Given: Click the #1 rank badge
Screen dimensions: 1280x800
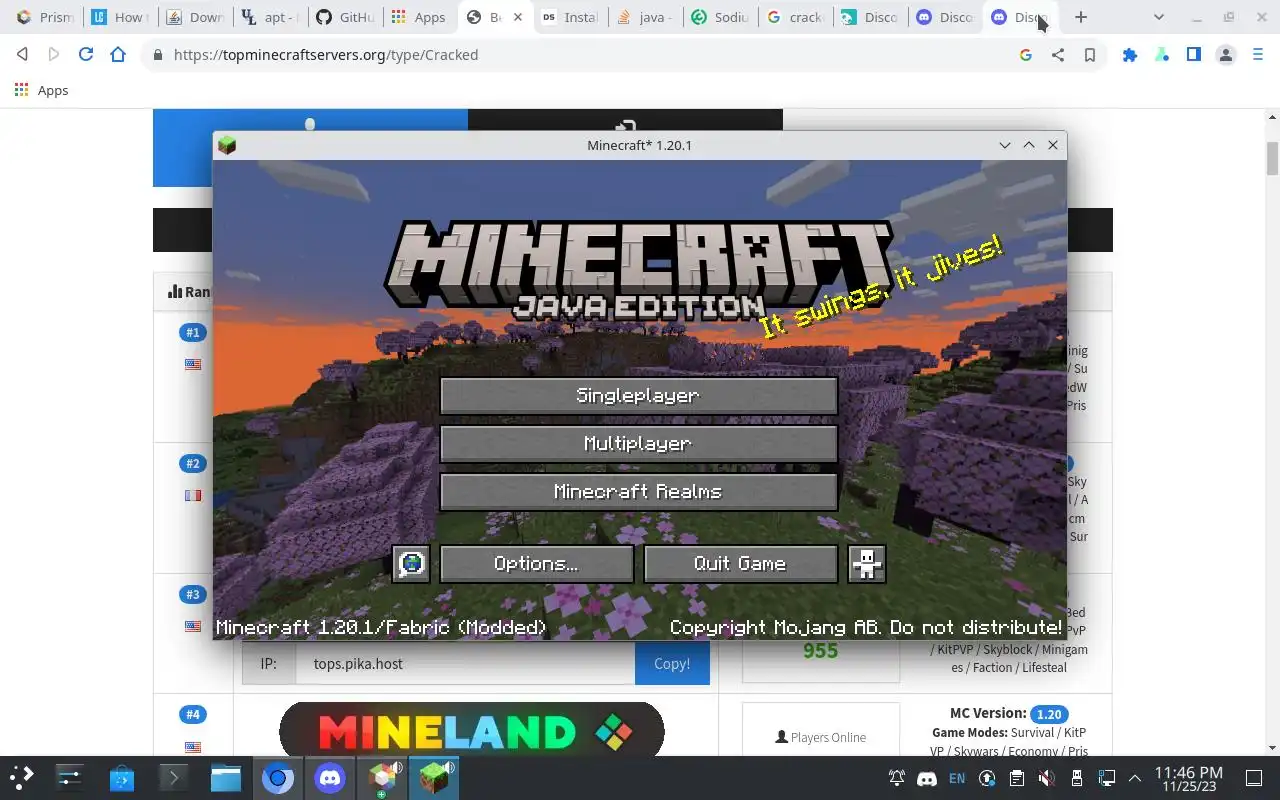Looking at the screenshot, I should click(x=193, y=332).
